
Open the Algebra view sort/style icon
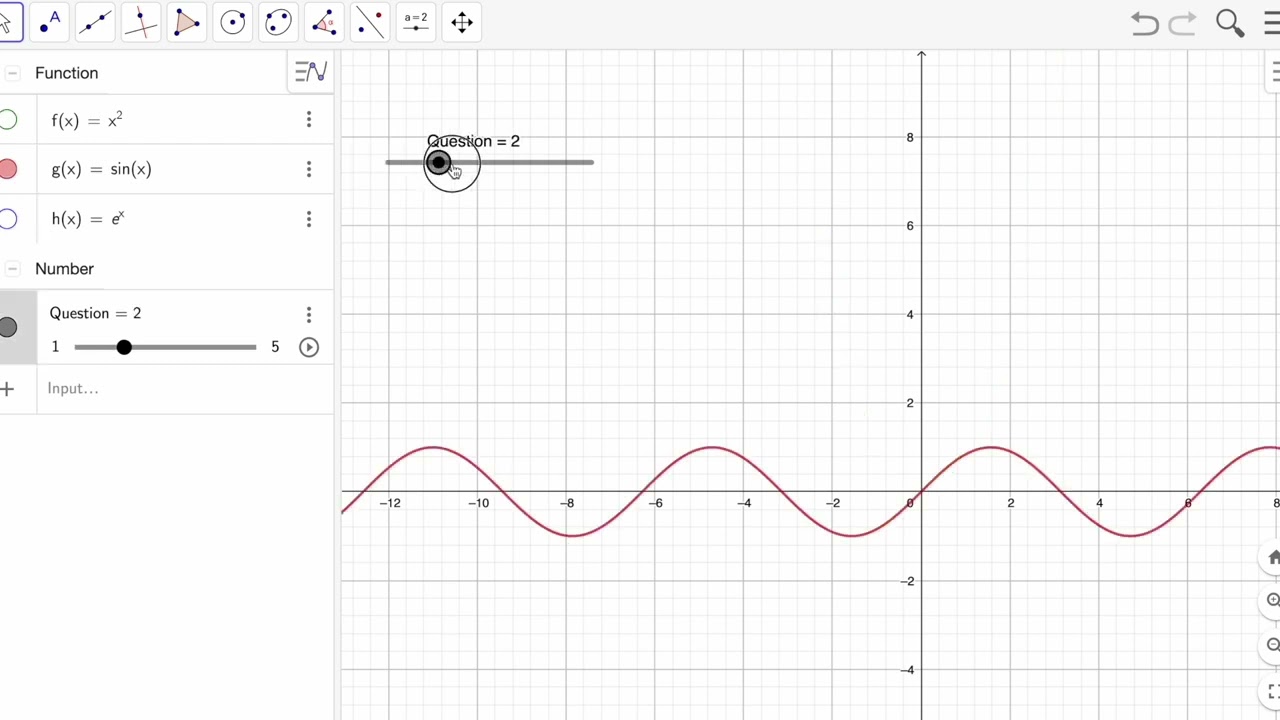tap(311, 72)
